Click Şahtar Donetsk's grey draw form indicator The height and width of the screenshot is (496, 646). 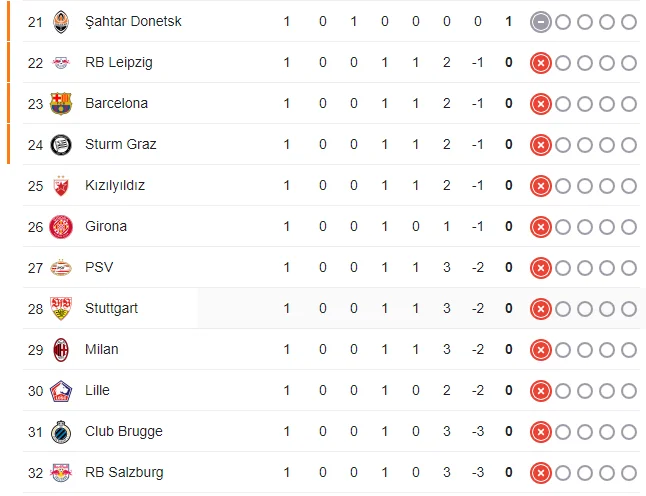[x=540, y=21]
